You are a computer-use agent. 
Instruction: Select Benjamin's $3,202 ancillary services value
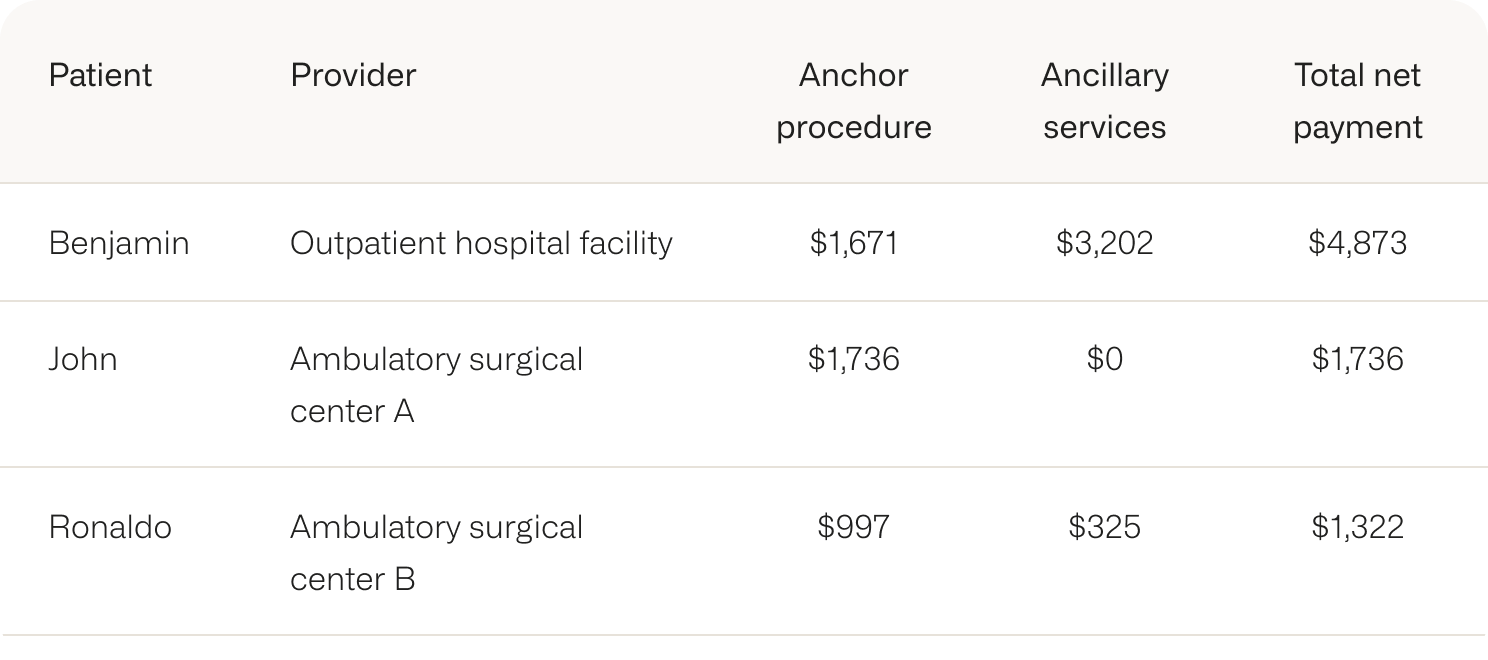tap(1105, 243)
